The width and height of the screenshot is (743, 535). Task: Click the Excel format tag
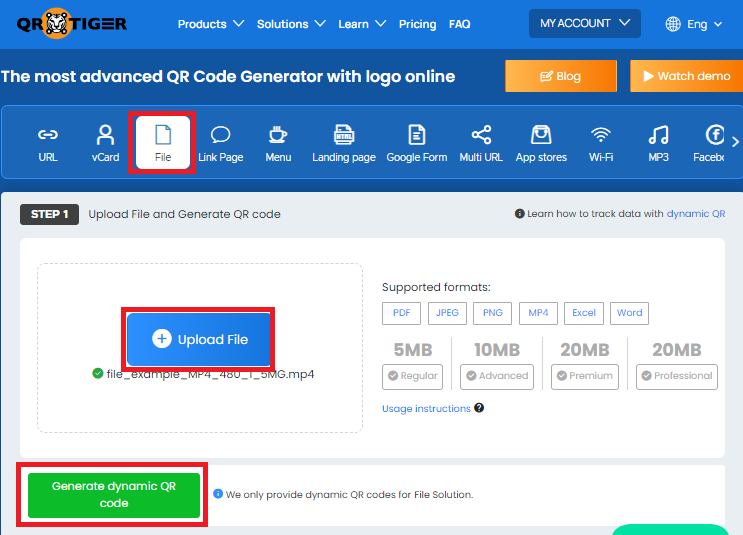coord(584,313)
